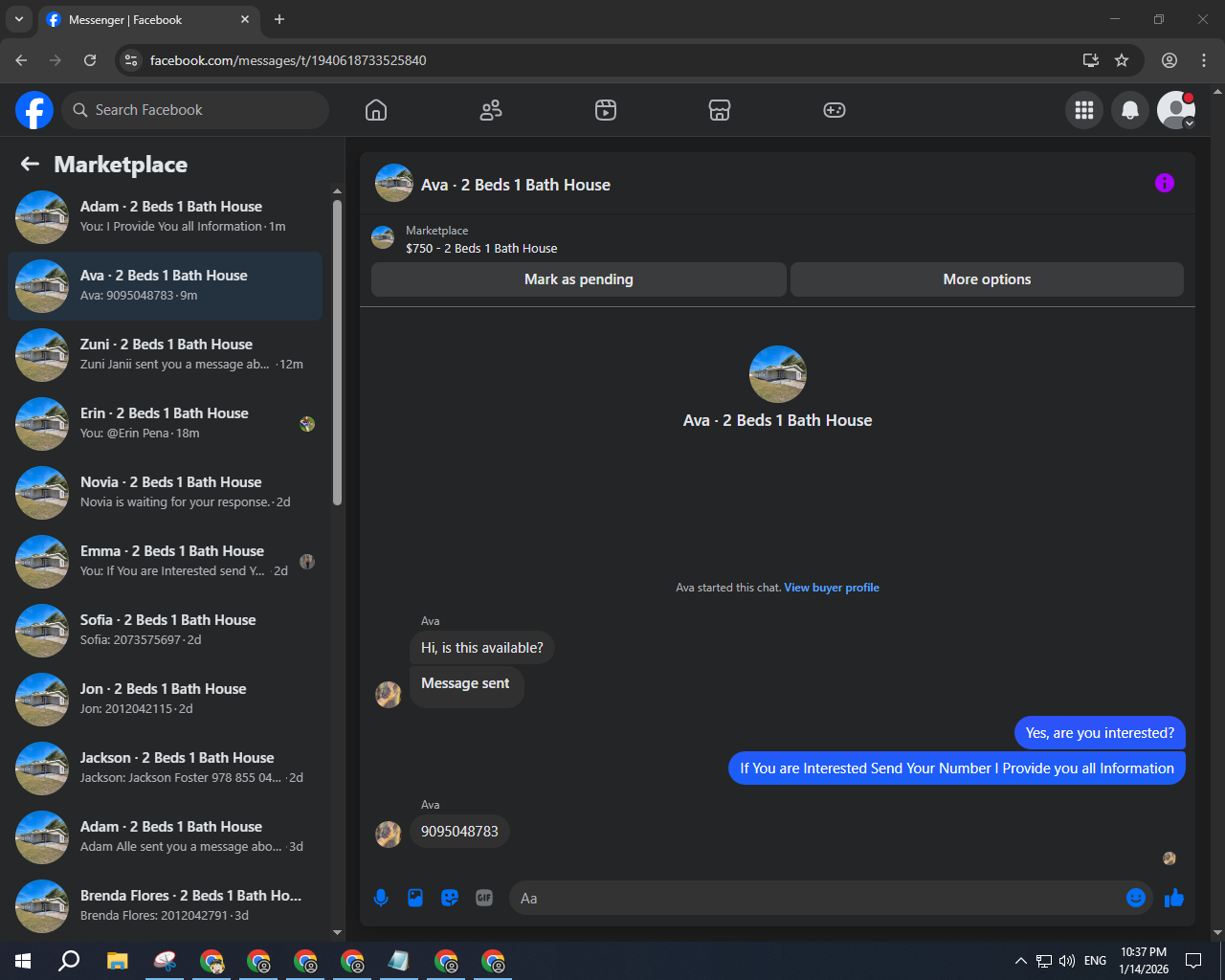Open the notifications bell
This screenshot has height=980, width=1225.
[x=1130, y=110]
